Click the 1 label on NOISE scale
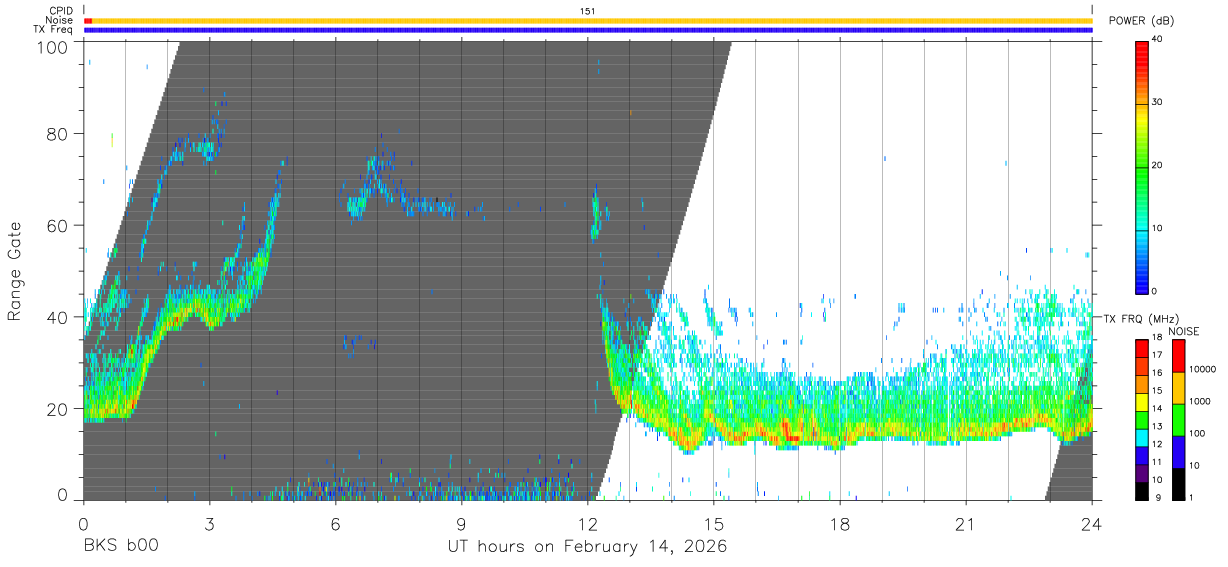Viewport: 1228px width, 567px height. coord(1191,496)
